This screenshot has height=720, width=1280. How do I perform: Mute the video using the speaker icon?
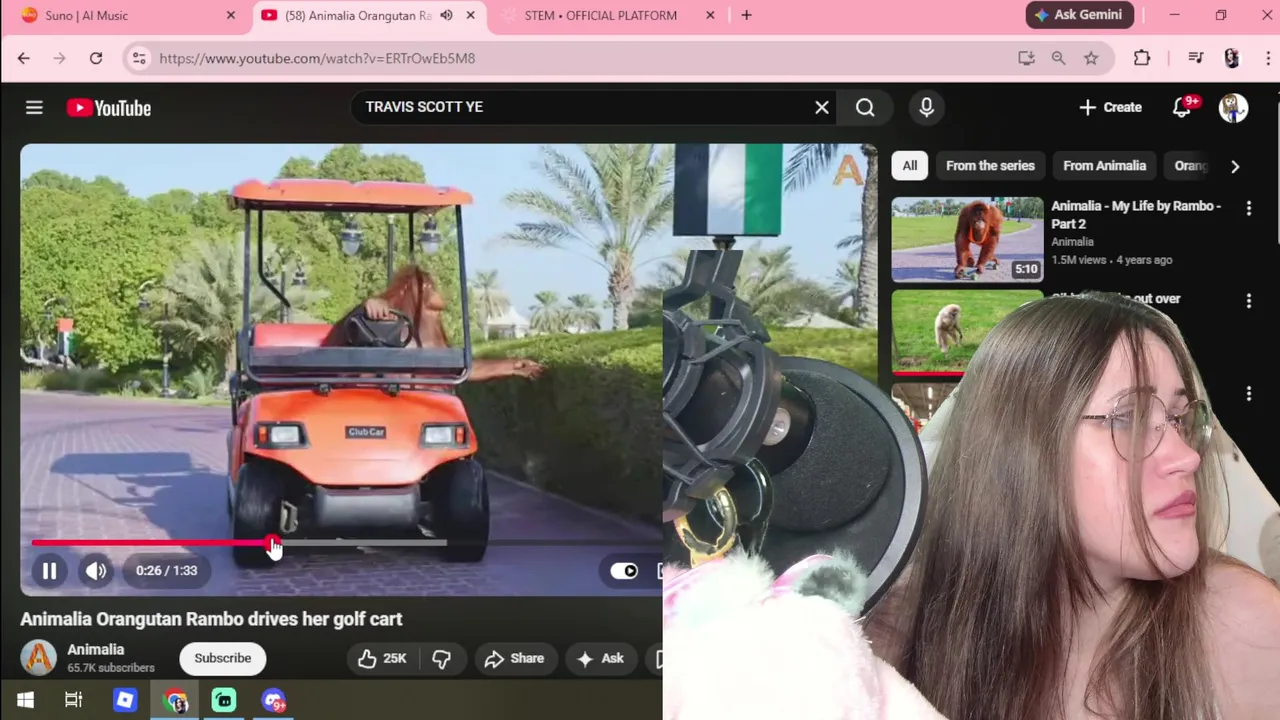point(96,570)
